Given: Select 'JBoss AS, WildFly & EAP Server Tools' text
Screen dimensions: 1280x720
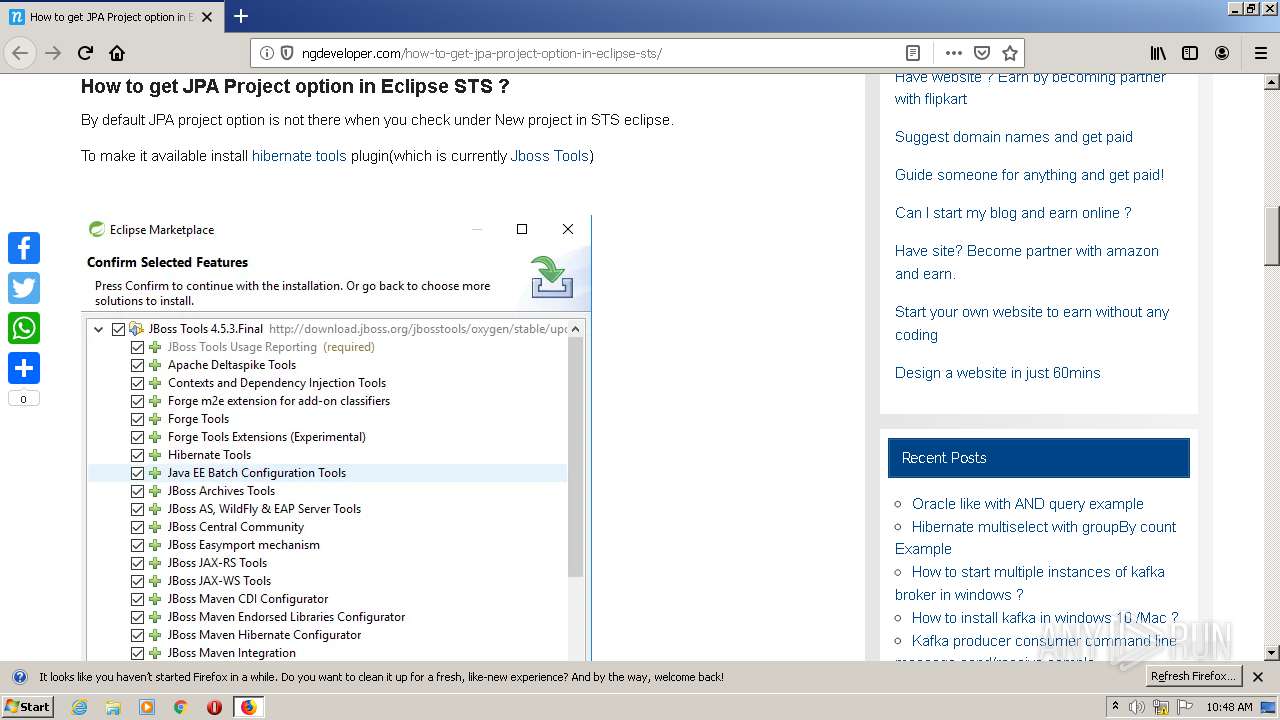Looking at the screenshot, I should click(x=264, y=509).
